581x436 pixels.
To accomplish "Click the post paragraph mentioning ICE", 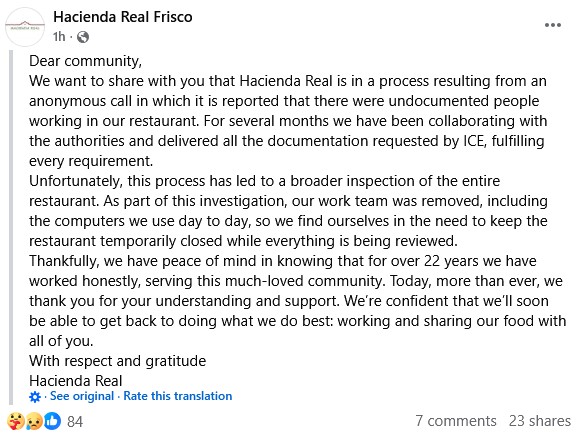I will [288, 121].
